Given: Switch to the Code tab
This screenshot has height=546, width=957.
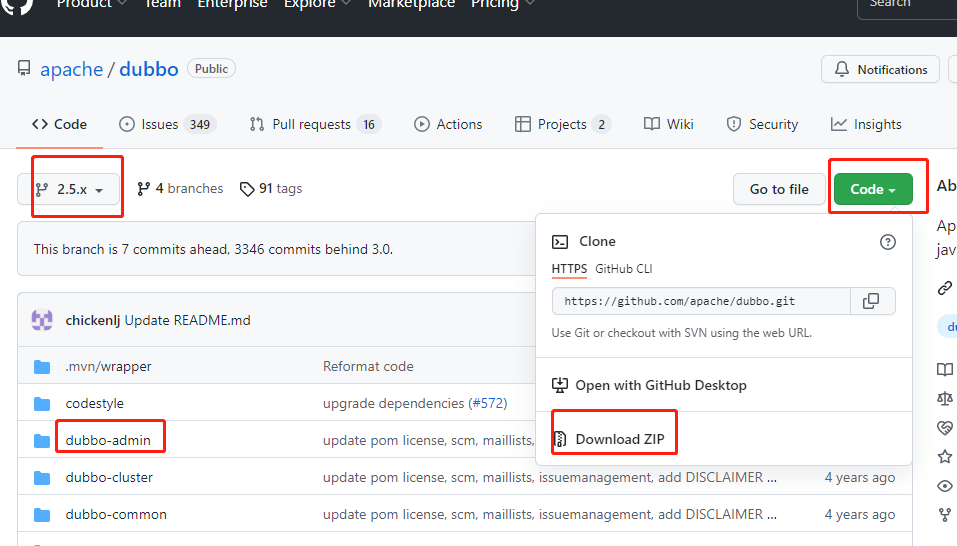Looking at the screenshot, I should point(59,124).
